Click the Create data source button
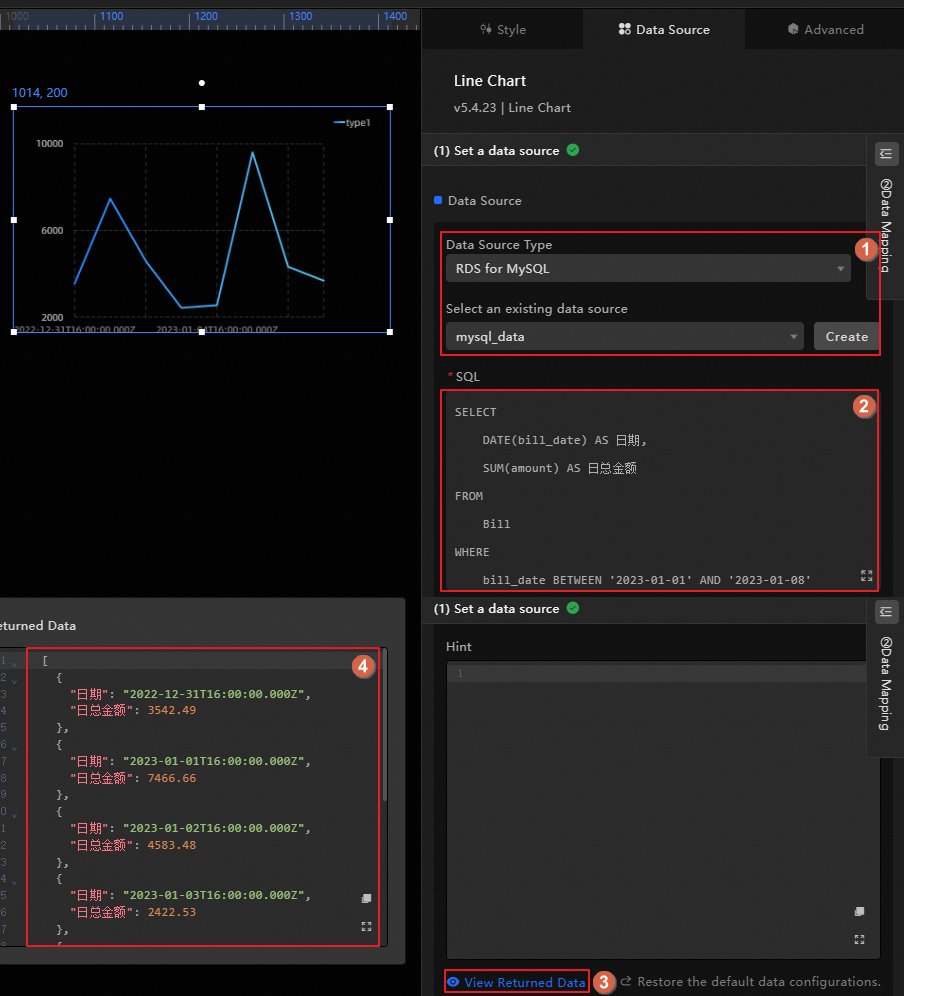The height and width of the screenshot is (996, 927). point(846,337)
